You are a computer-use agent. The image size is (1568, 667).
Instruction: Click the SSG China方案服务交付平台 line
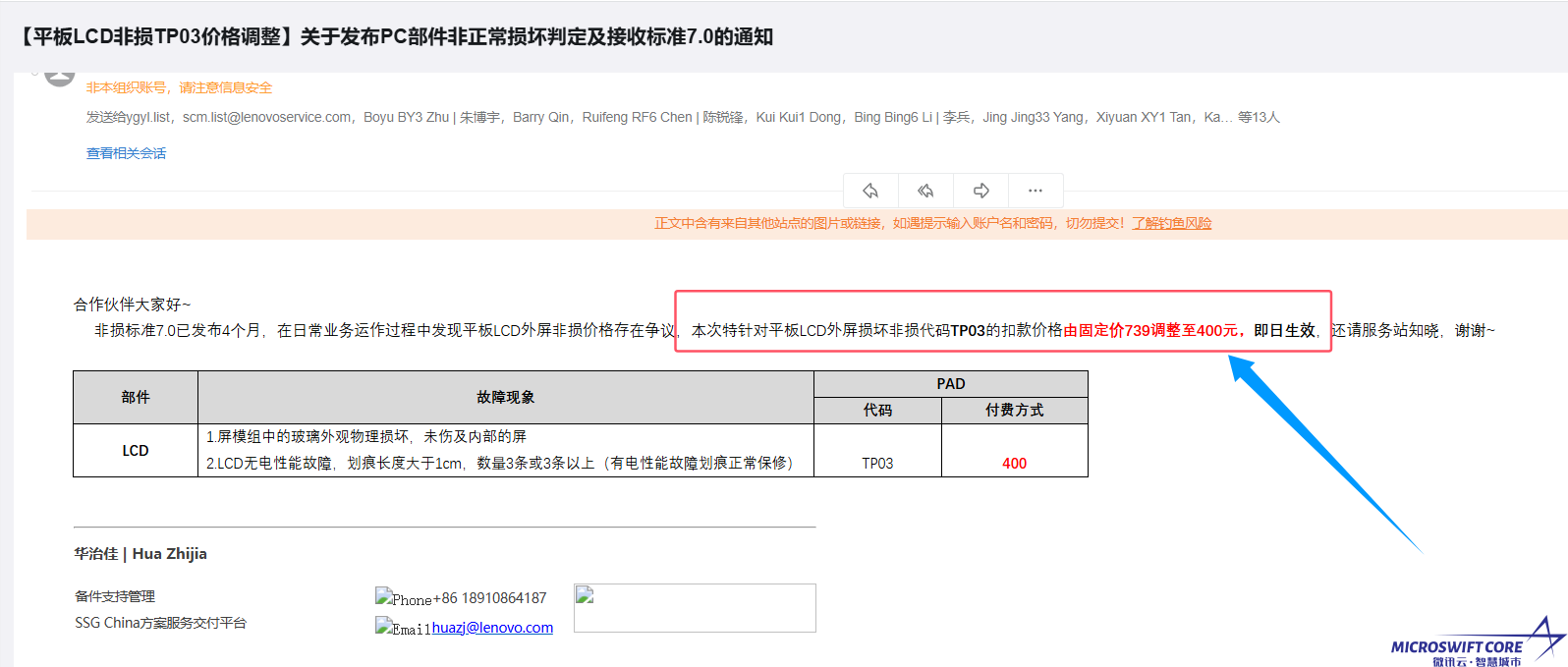pos(161,623)
